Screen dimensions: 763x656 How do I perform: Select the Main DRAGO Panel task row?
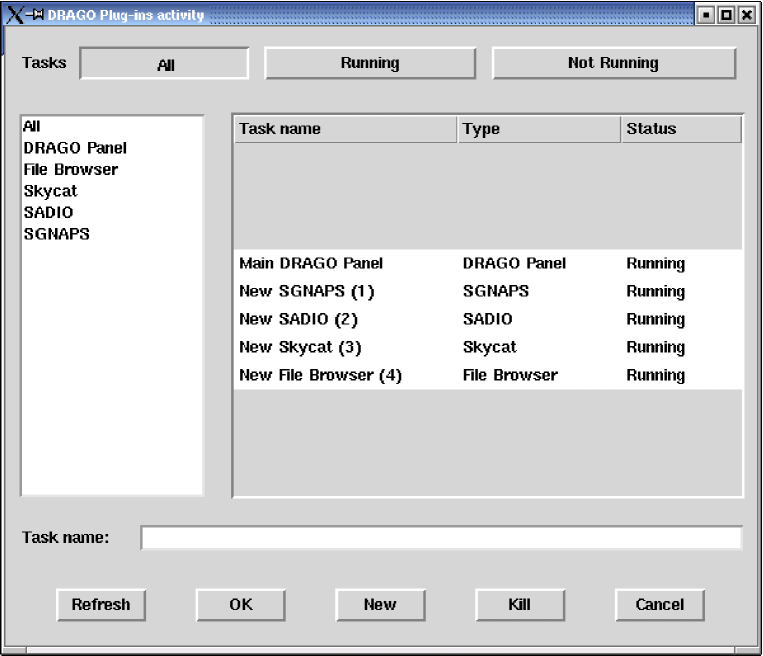click(x=311, y=264)
